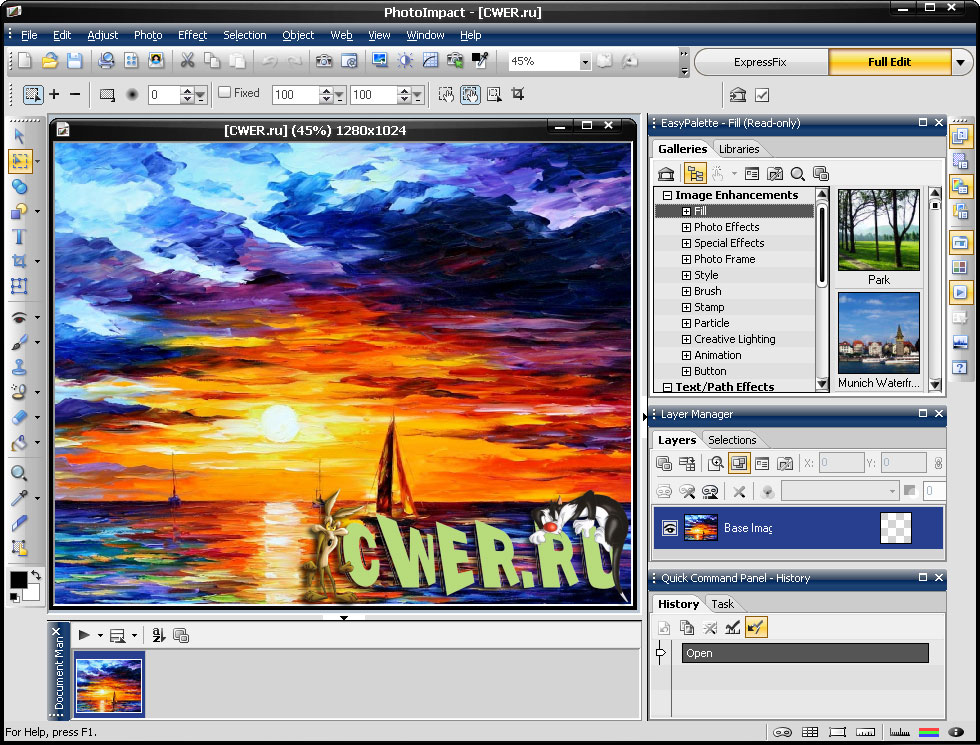This screenshot has width=980, height=745.
Task: Select the Crop icon in the attribute bar
Action: pyautogui.click(x=517, y=95)
